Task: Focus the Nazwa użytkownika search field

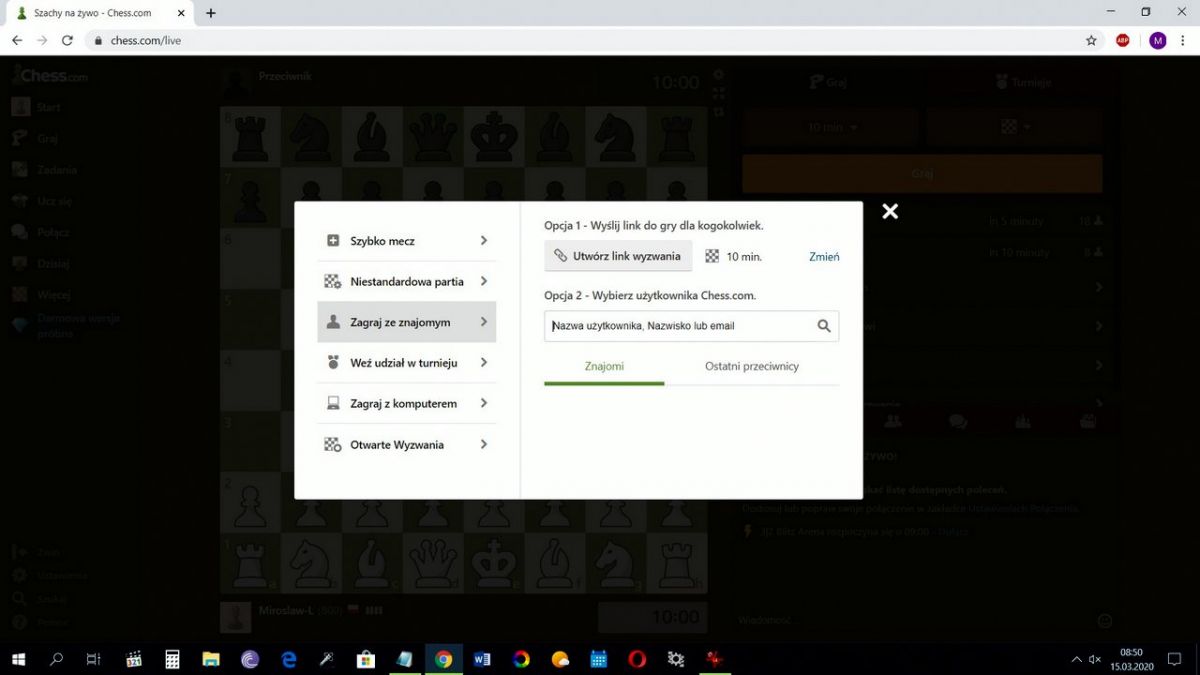Action: 691,326
